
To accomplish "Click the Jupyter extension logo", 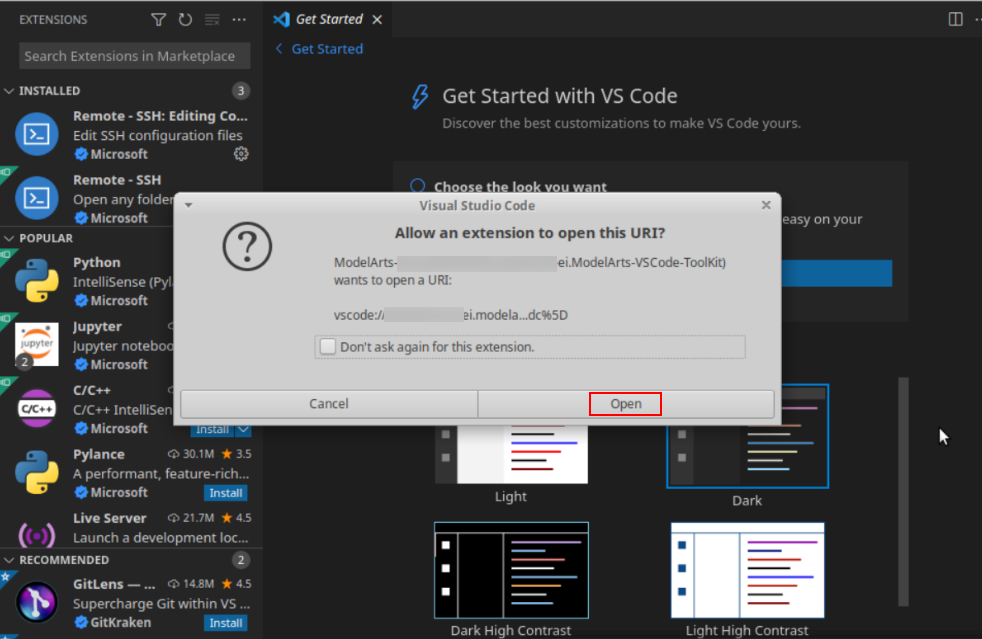I will [37, 343].
